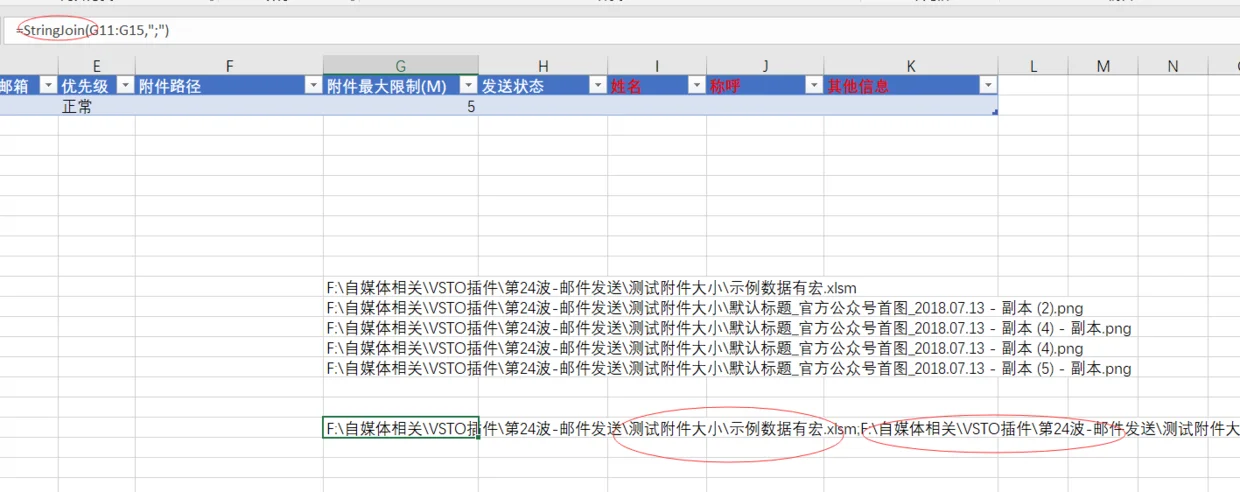Select the cell with value 5
The height and width of the screenshot is (492, 1240).
(x=401, y=106)
